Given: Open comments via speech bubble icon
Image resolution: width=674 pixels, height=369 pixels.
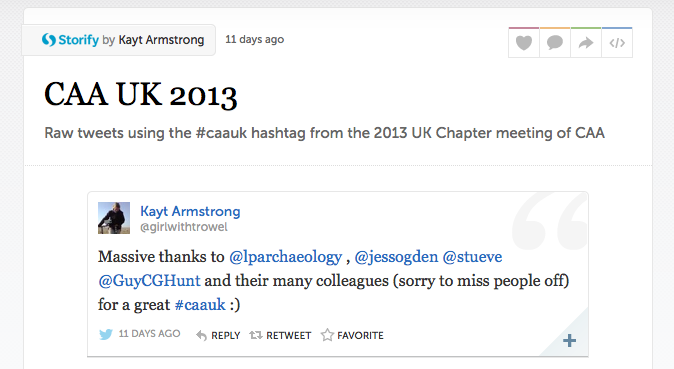Looking at the screenshot, I should (555, 43).
